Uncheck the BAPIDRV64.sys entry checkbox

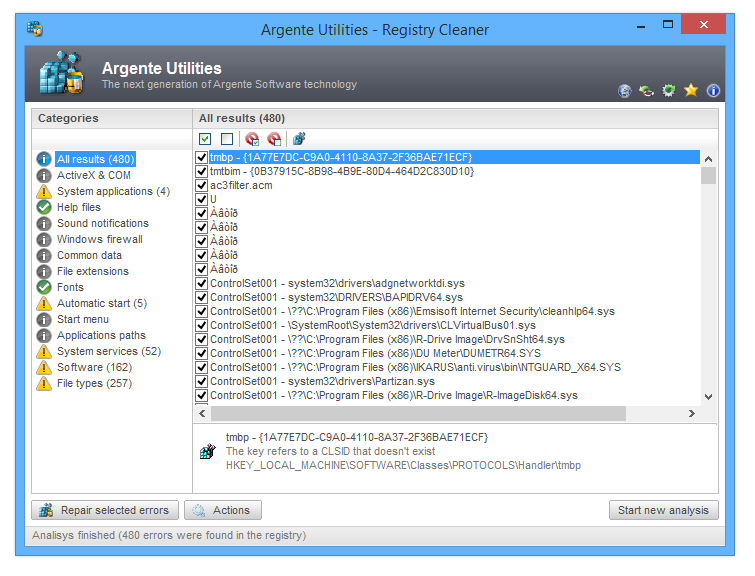201,297
